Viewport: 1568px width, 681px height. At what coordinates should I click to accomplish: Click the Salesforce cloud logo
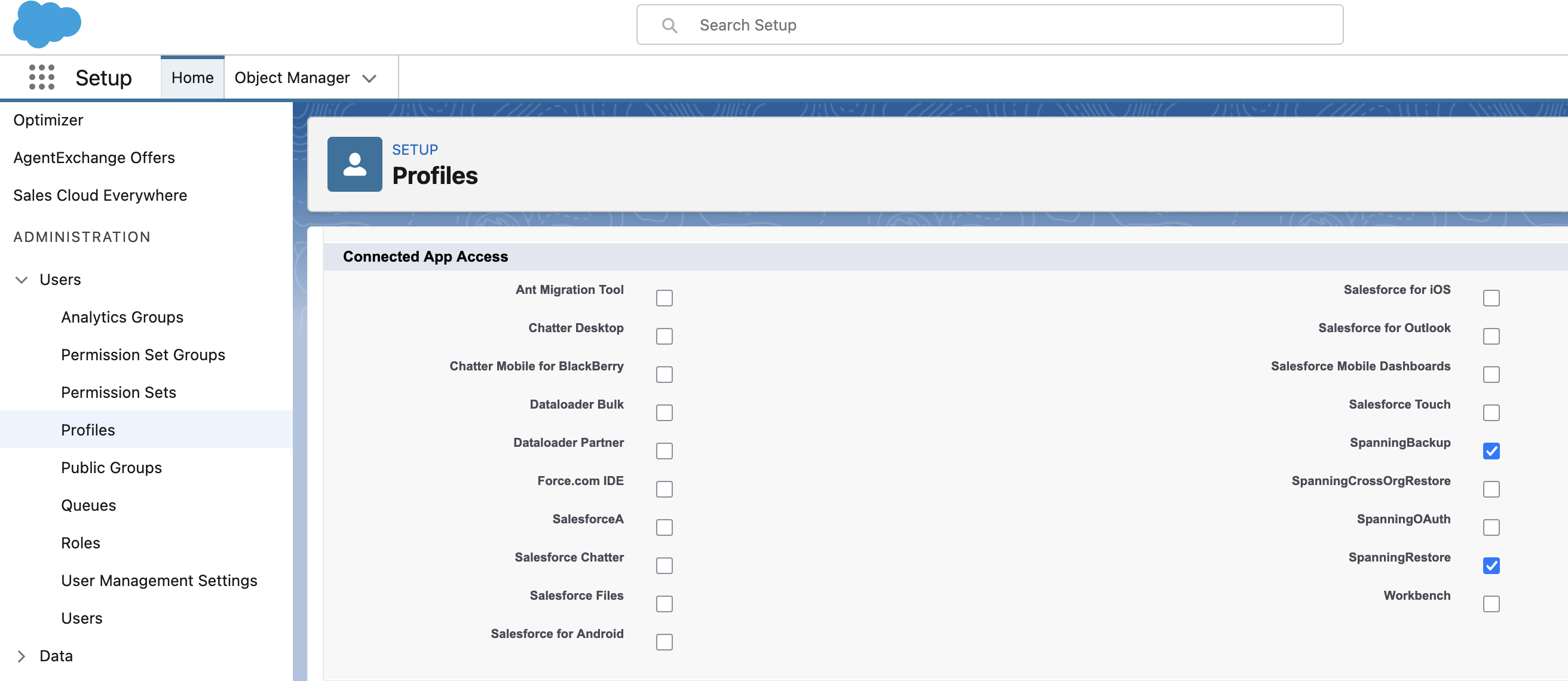click(x=47, y=24)
